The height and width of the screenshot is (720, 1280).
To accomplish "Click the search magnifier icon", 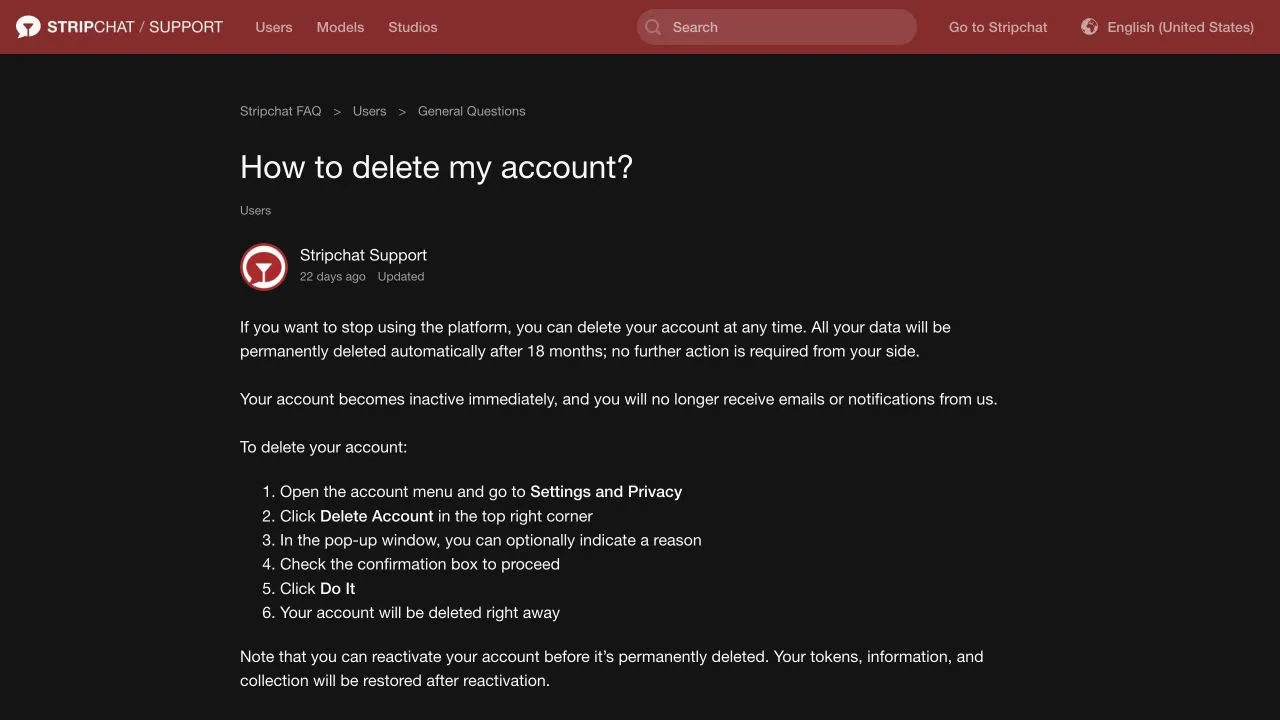I will [x=653, y=27].
